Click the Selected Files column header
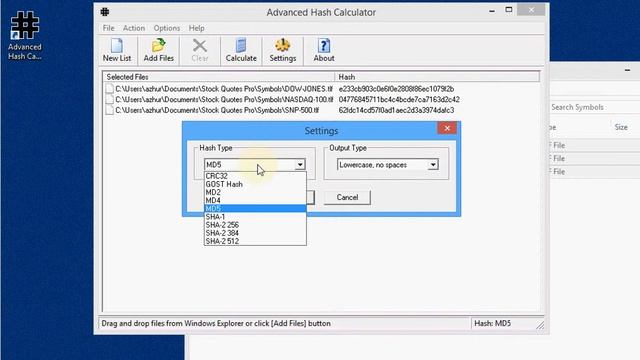The height and width of the screenshot is (360, 640). [218, 77]
